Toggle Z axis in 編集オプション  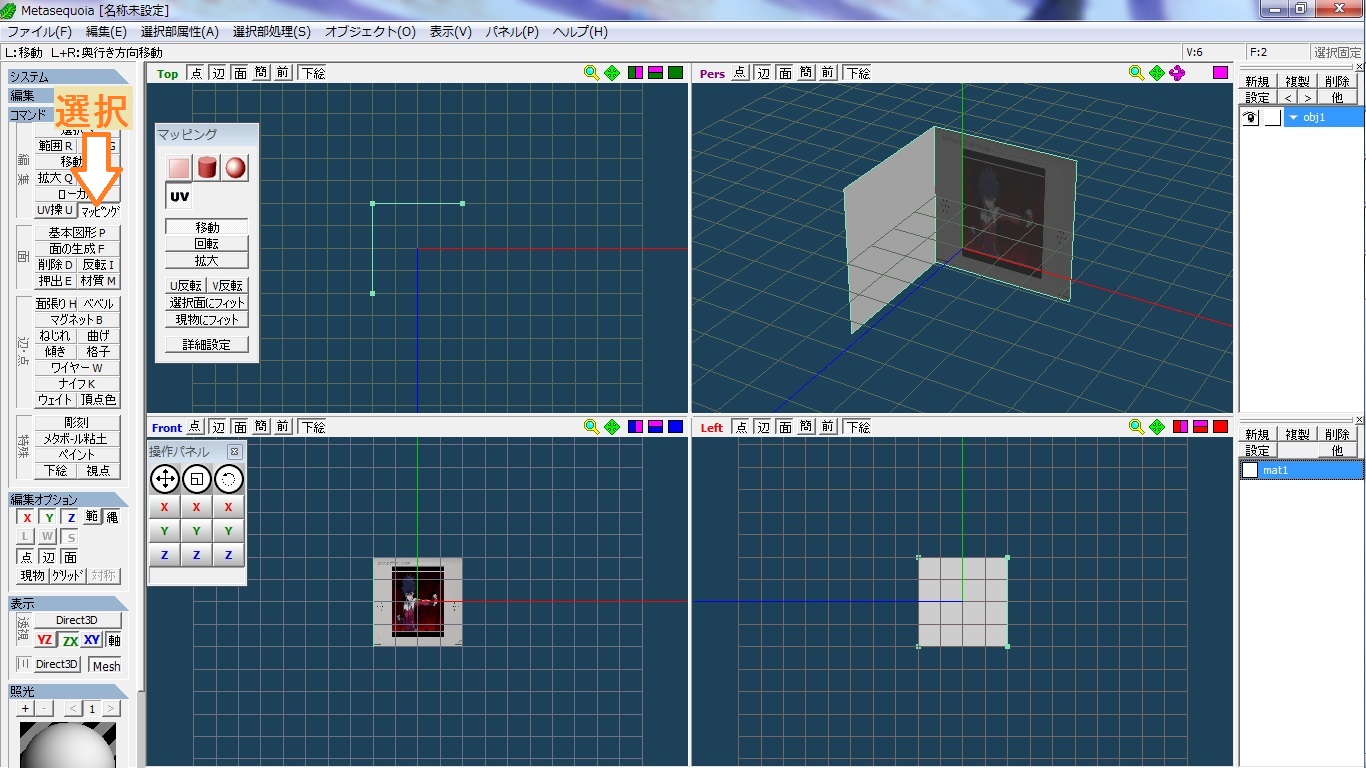71,518
